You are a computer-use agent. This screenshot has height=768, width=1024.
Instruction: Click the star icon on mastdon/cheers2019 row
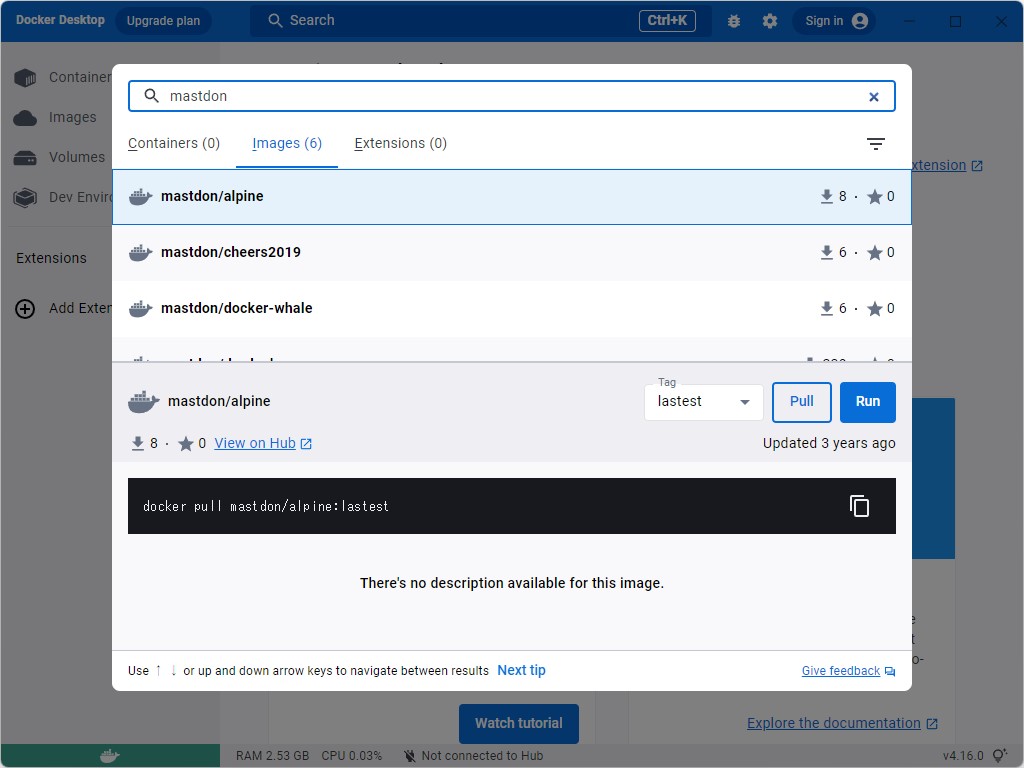click(x=874, y=253)
